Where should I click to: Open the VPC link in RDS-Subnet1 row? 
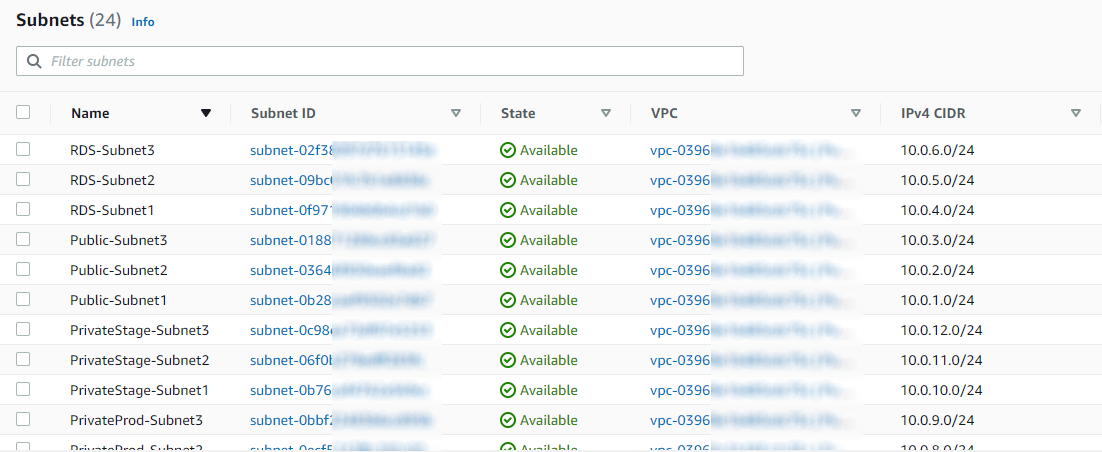(x=680, y=211)
